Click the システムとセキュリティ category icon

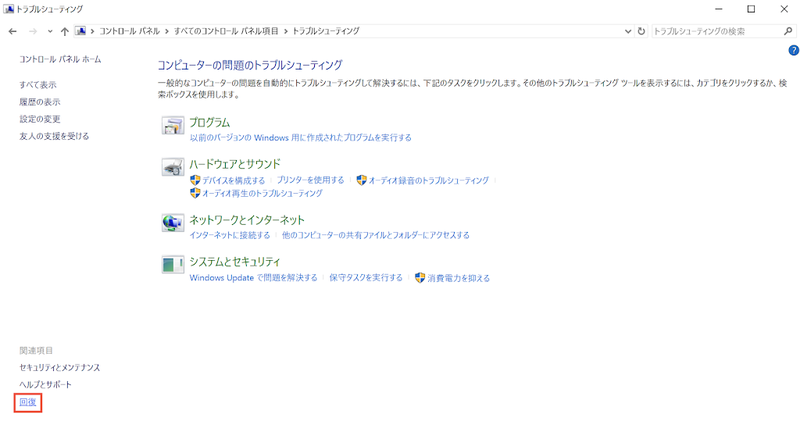pos(174,265)
